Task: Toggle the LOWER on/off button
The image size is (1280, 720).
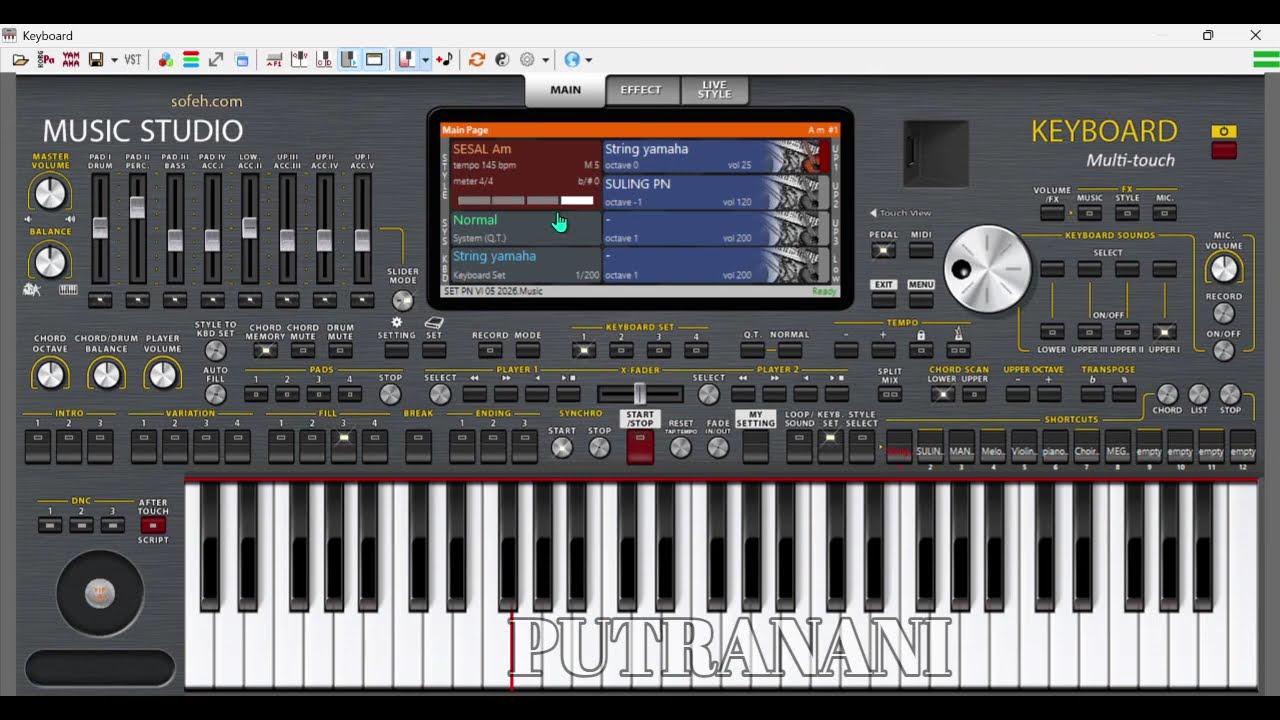Action: point(1052,332)
